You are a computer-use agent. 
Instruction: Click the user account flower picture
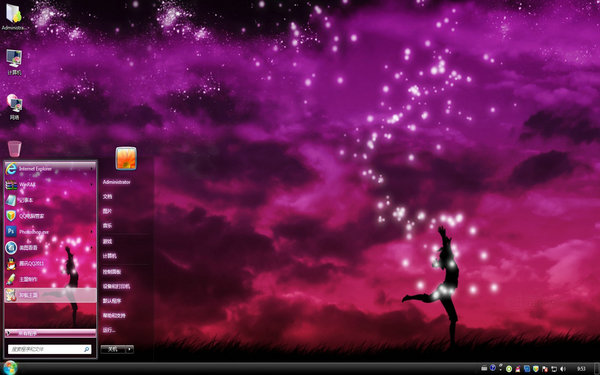[x=126, y=158]
